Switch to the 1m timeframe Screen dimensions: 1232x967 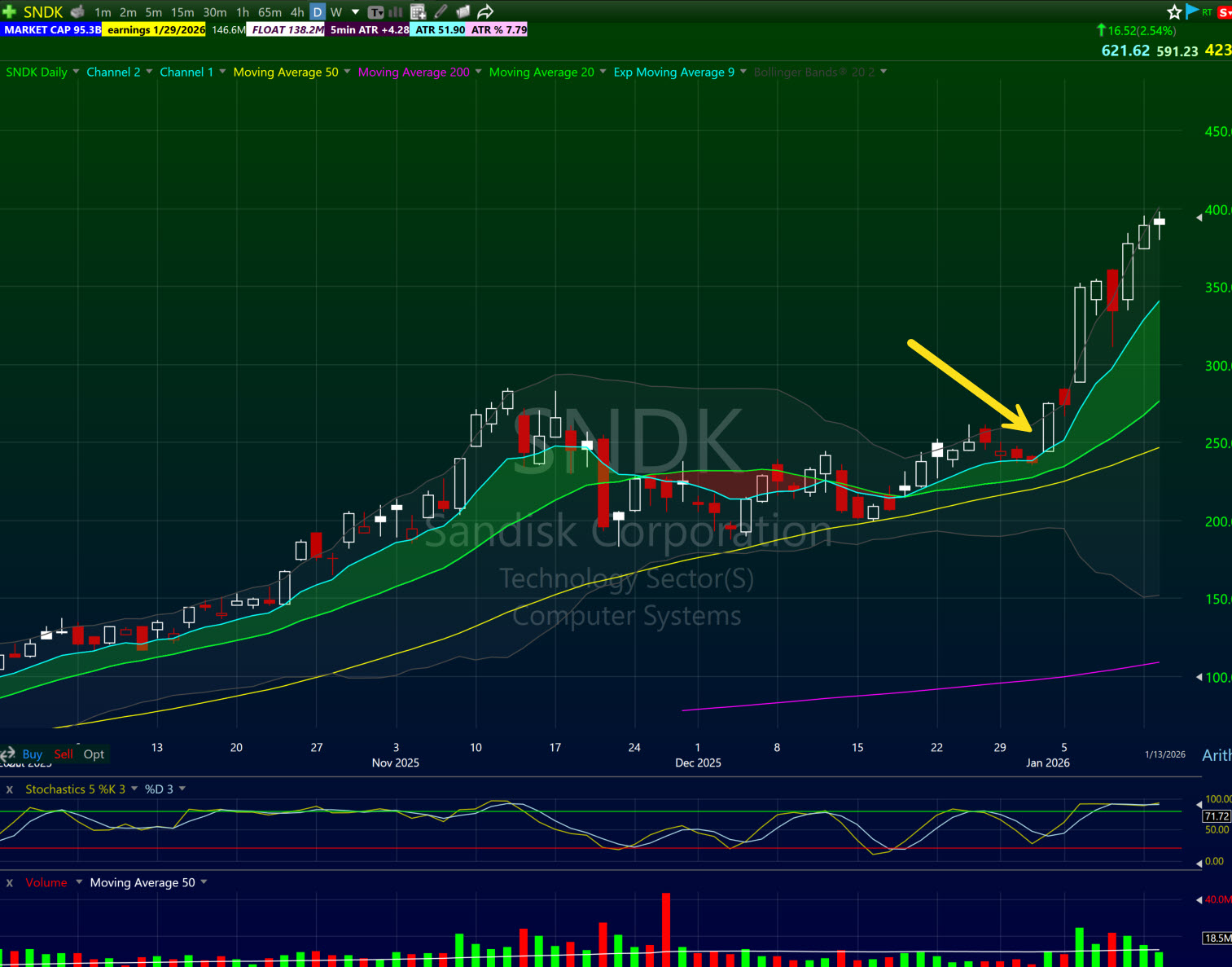point(103,12)
